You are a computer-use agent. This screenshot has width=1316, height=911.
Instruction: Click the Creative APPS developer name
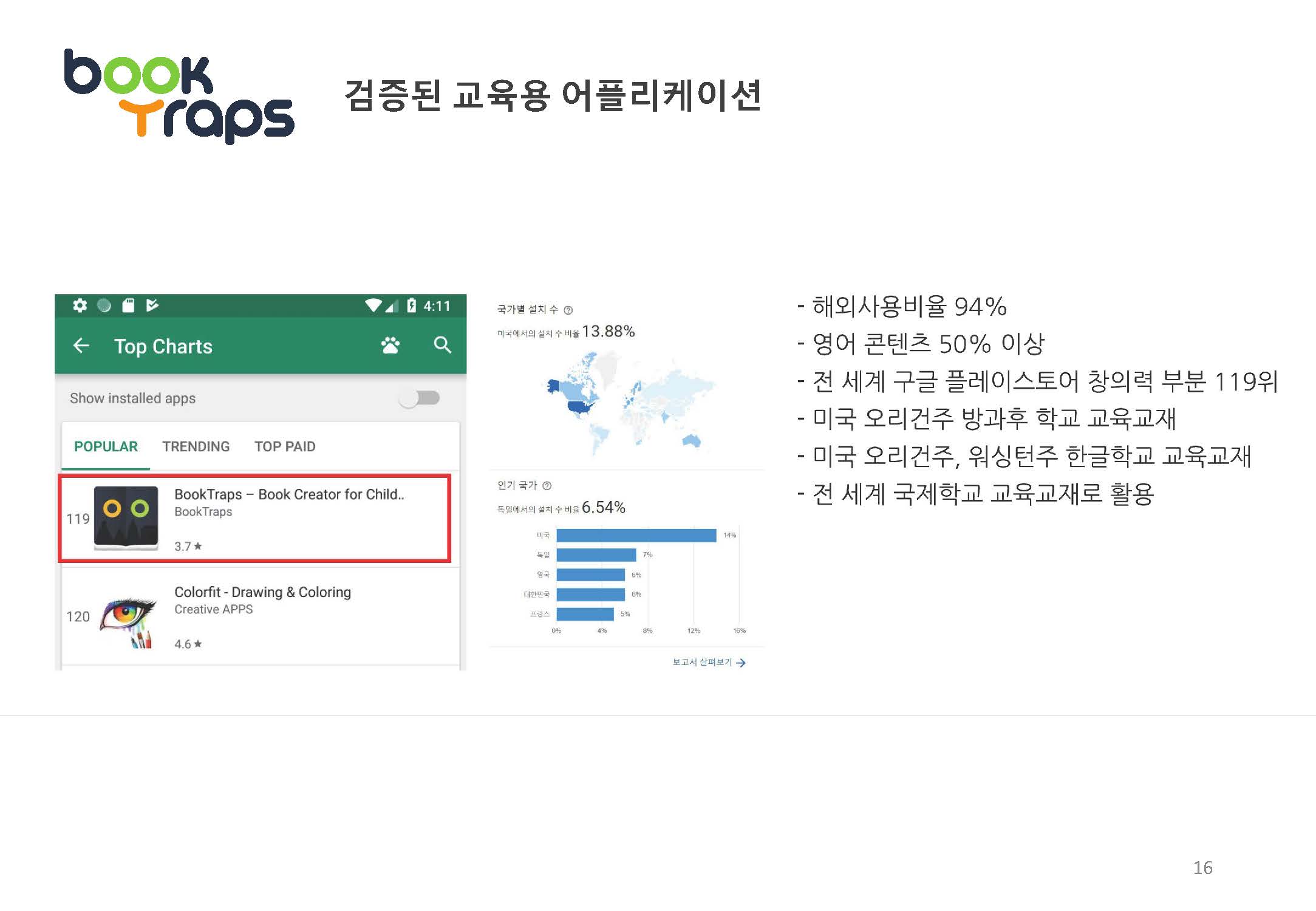[x=214, y=609]
